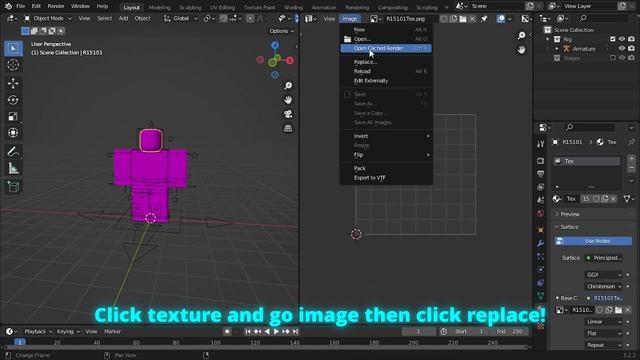Select the Annotate tool
Viewport: 640px width, 360px height.
tap(13, 151)
